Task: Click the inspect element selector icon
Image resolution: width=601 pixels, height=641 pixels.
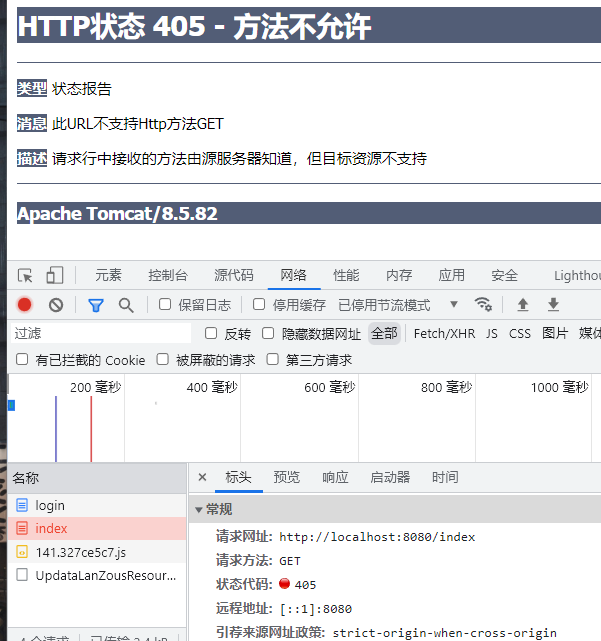Action: 25,276
